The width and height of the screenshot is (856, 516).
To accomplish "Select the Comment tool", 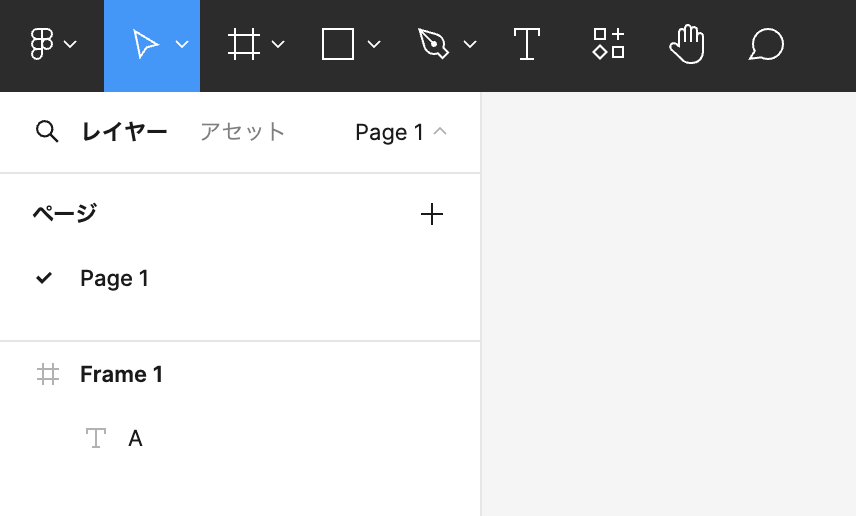I will tap(766, 44).
